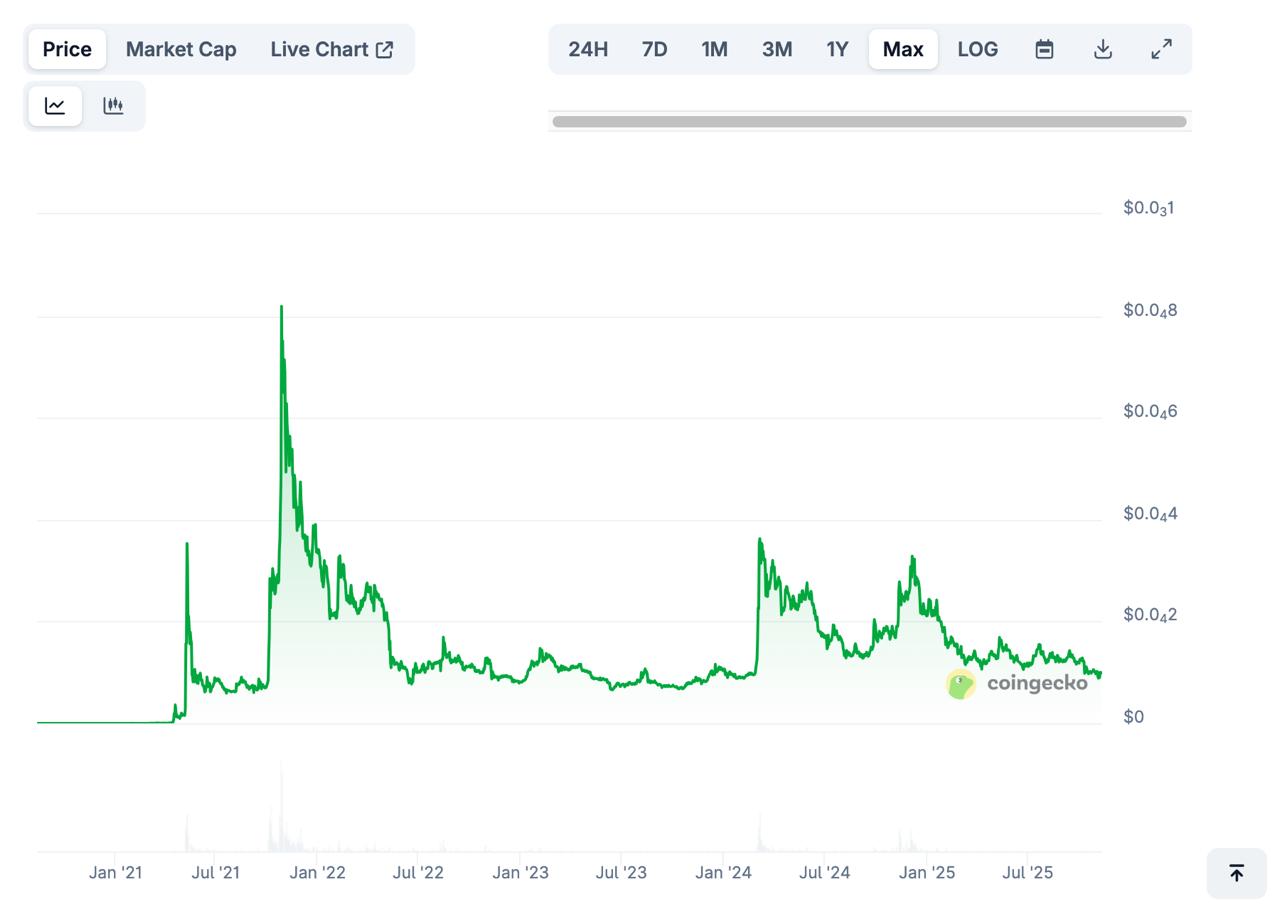Viewport: 1280px width, 912px height.
Task: Download the chart data
Action: [1103, 49]
